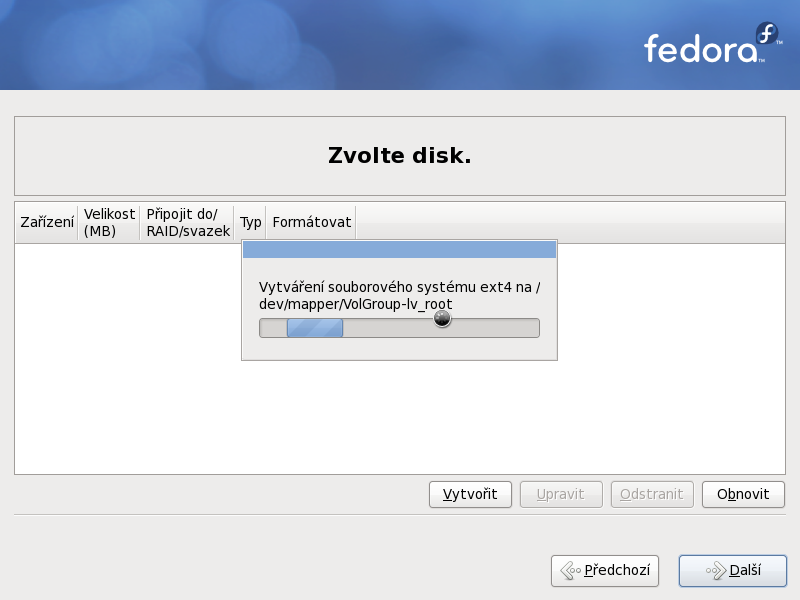
Task: Click the Vytvořit button
Action: click(470, 494)
